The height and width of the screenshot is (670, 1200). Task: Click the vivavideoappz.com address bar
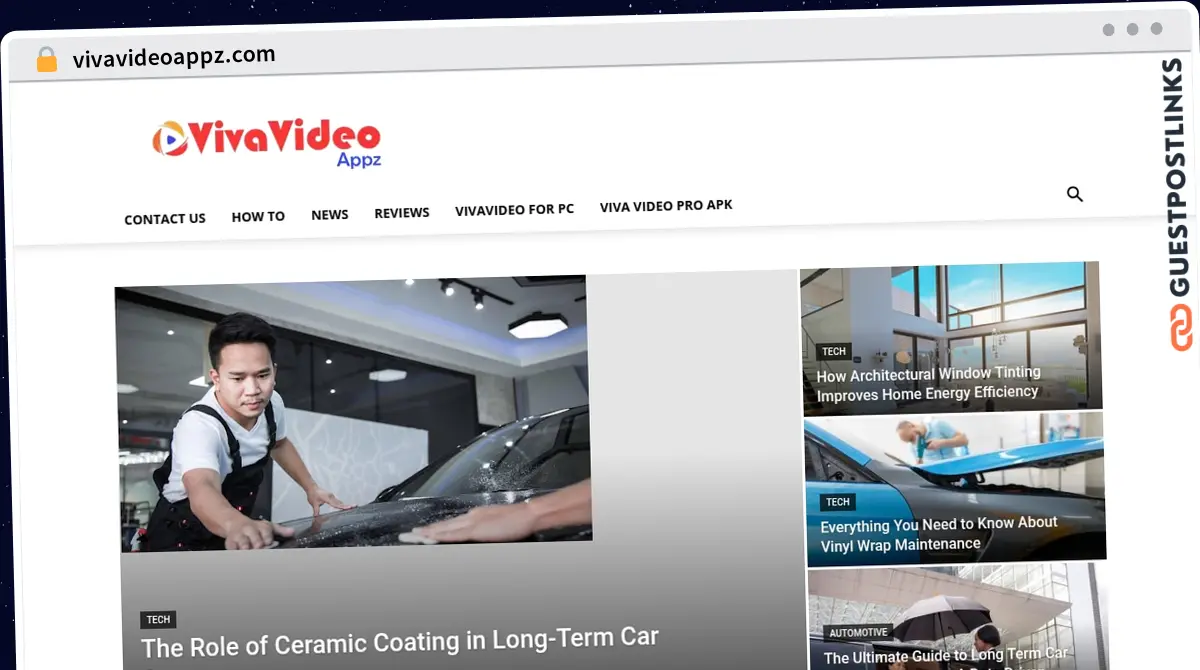174,57
